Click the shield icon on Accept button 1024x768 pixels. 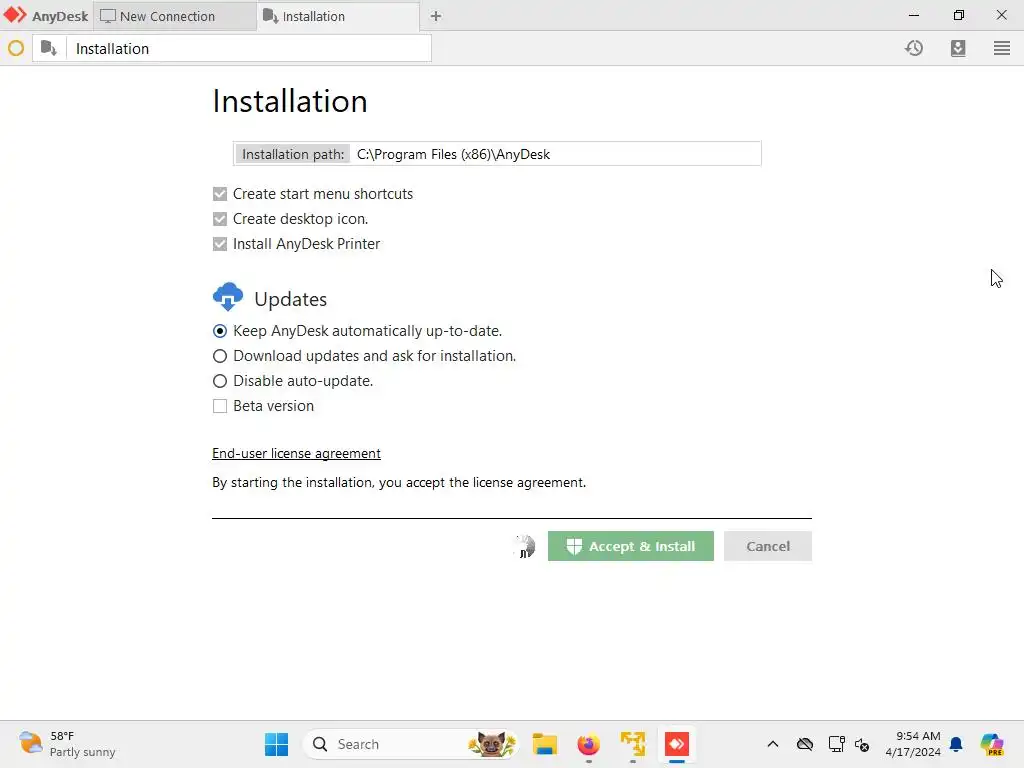pos(574,546)
